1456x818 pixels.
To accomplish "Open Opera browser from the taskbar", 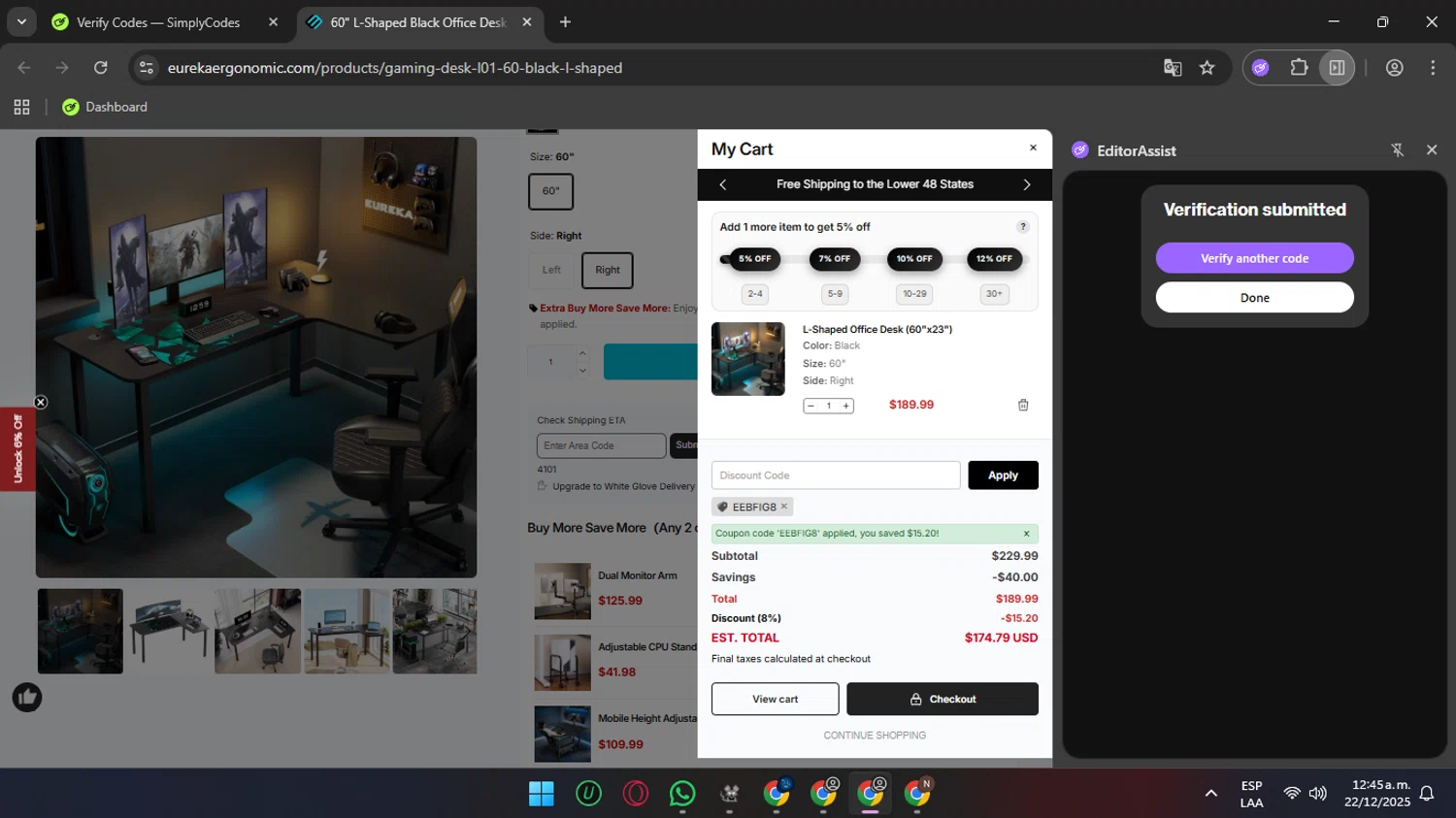I will point(636,794).
